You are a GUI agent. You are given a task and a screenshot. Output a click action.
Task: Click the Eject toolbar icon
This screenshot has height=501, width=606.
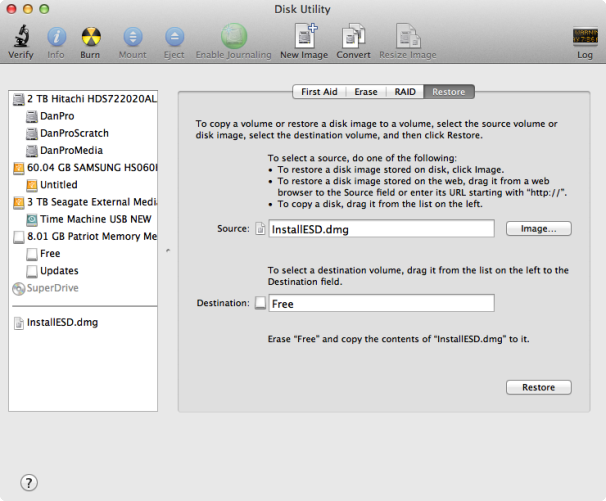pyautogui.click(x=174, y=37)
